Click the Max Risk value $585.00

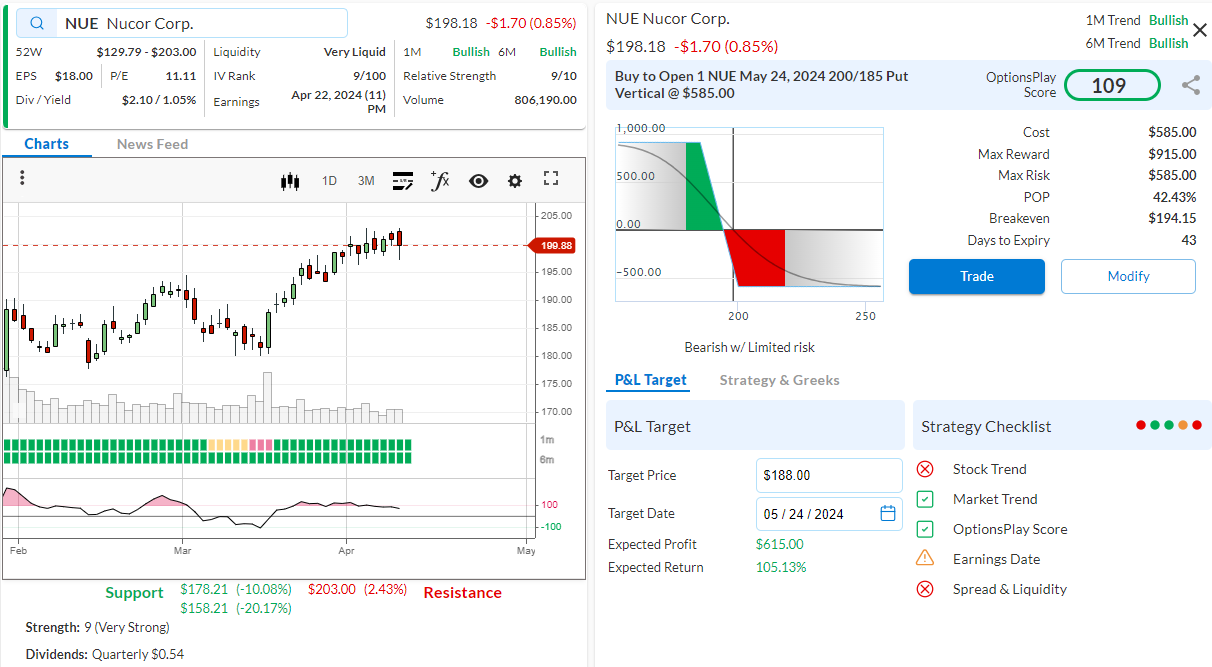coord(1172,175)
